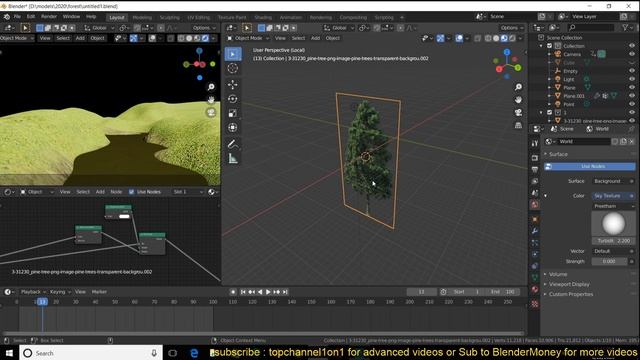Viewport: 640px width, 360px height.
Task: Click pan hand icon in main viewport
Action: (x=518, y=100)
